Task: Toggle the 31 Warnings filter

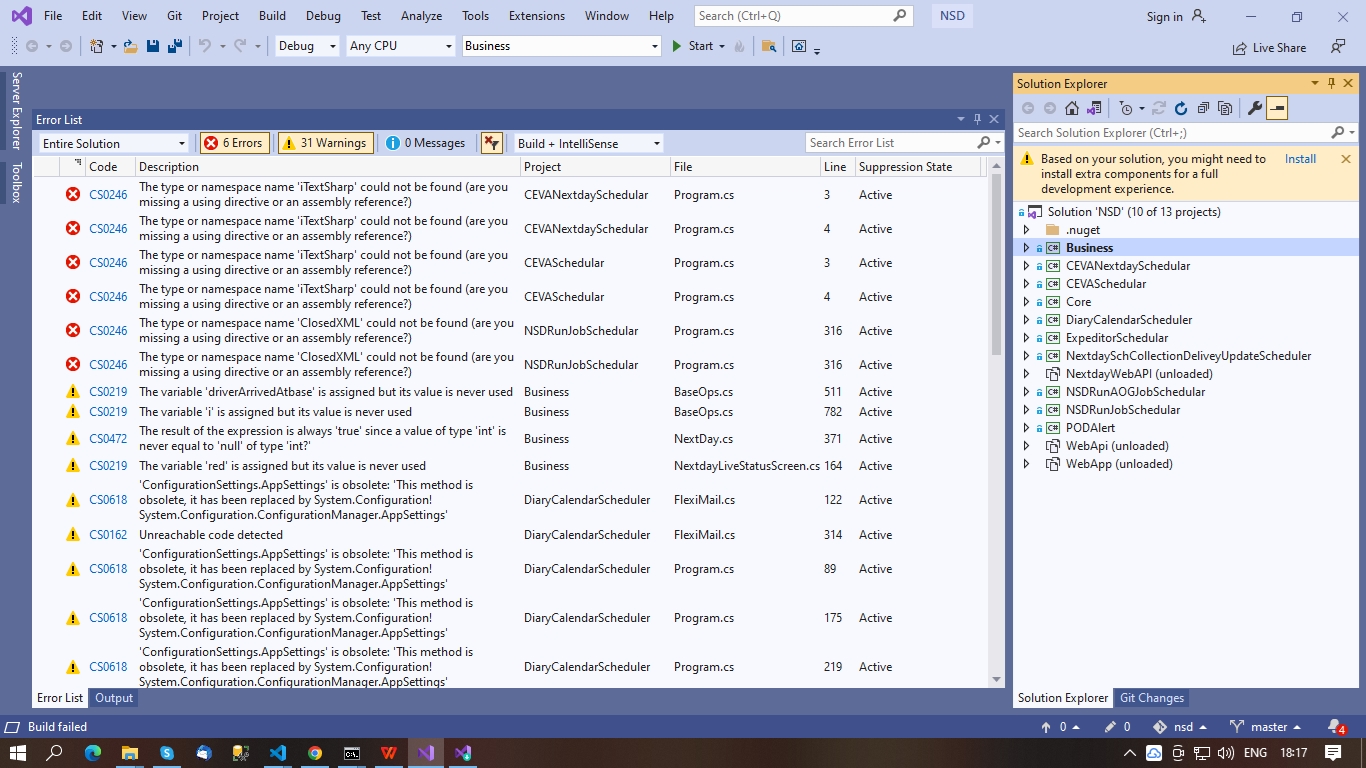Action: (325, 143)
